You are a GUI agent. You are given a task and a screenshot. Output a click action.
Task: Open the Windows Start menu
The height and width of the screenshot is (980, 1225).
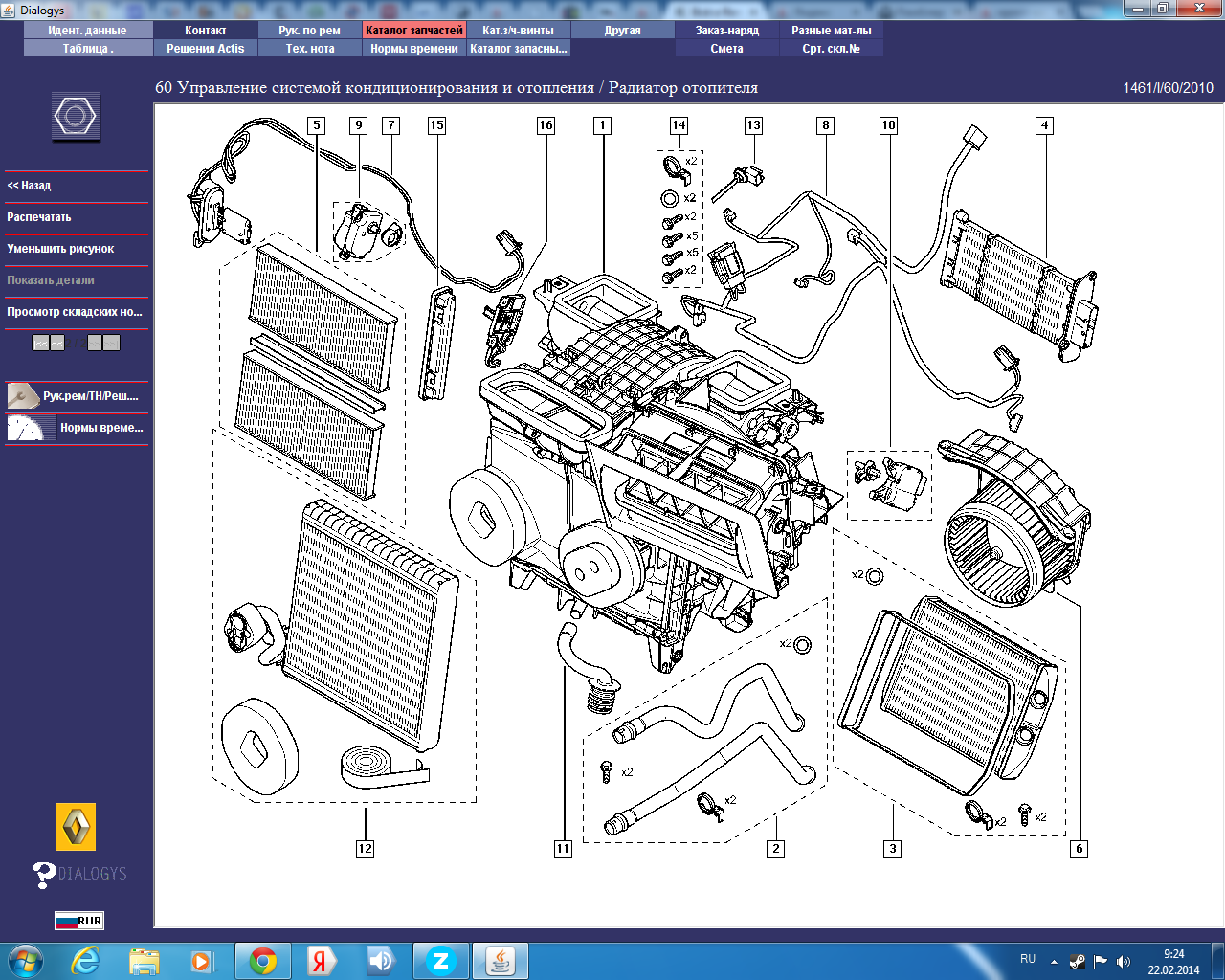click(x=26, y=961)
